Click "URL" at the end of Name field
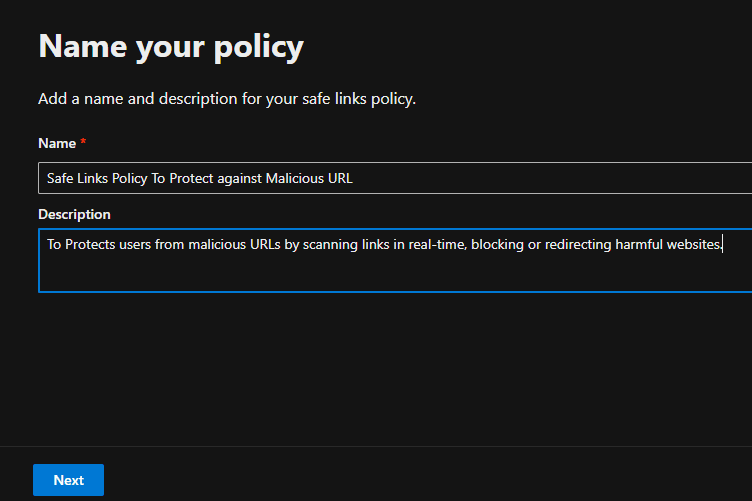752x501 pixels. 341,178
